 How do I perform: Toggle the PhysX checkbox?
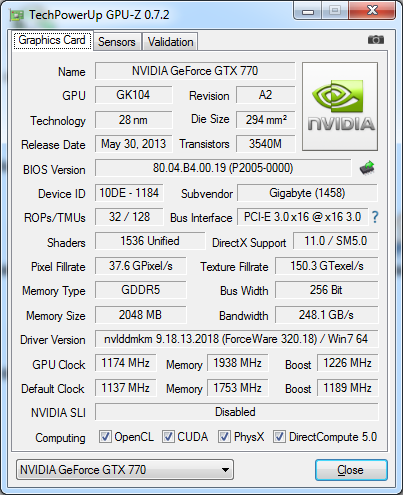click(x=224, y=436)
